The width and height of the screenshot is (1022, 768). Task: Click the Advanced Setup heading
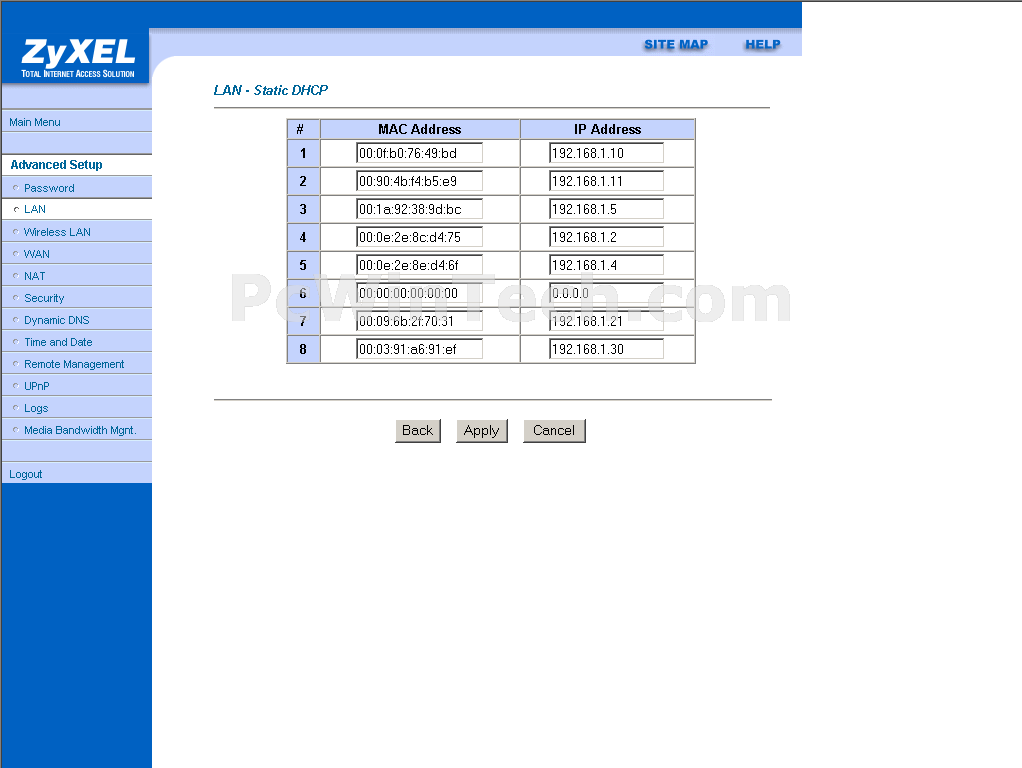tap(56, 165)
